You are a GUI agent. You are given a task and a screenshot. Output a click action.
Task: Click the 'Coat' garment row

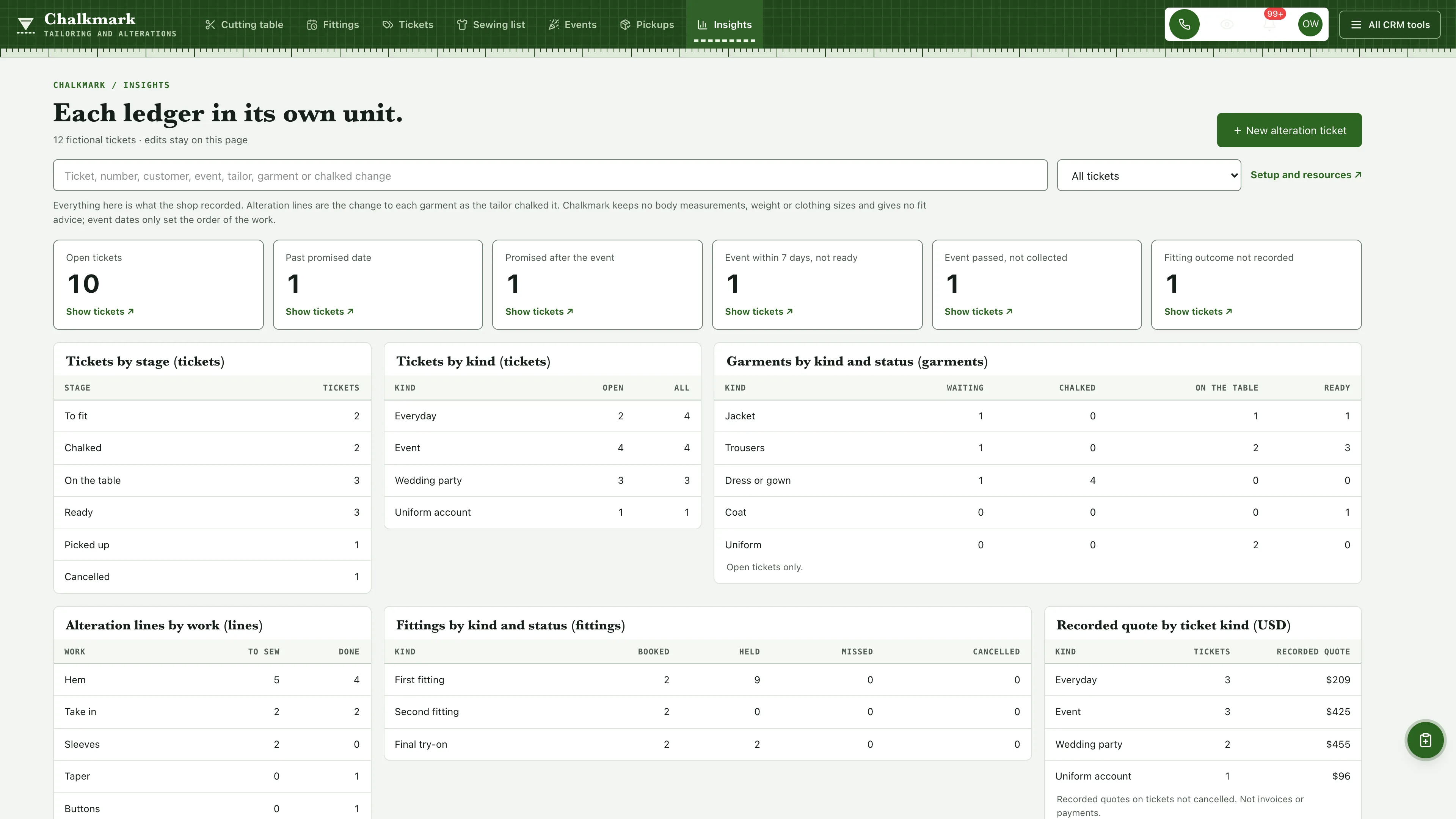coord(1037,512)
